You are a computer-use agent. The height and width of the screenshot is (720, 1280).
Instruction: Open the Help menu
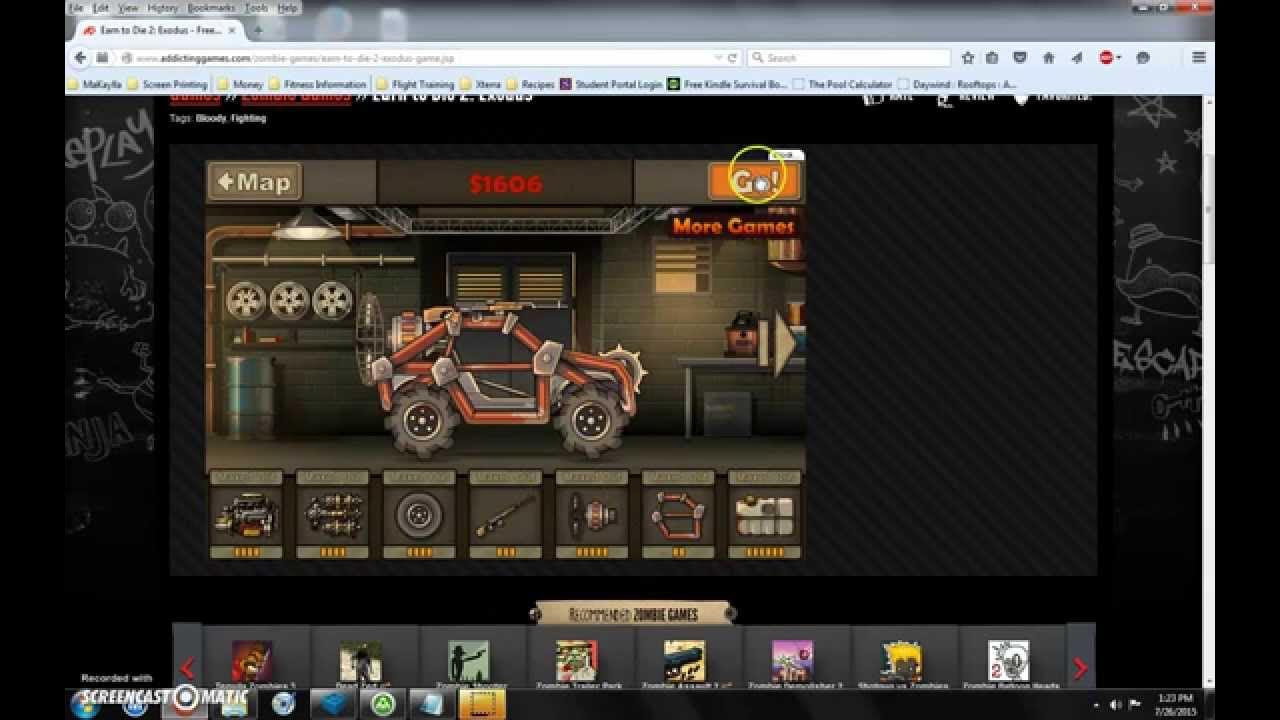288,8
